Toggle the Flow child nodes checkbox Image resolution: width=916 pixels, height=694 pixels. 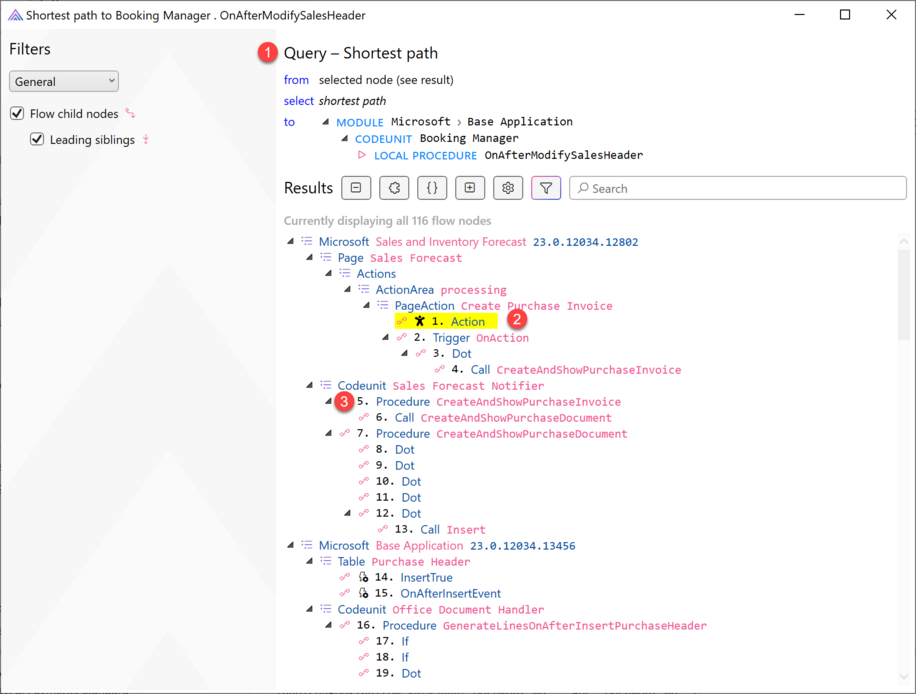coord(17,113)
